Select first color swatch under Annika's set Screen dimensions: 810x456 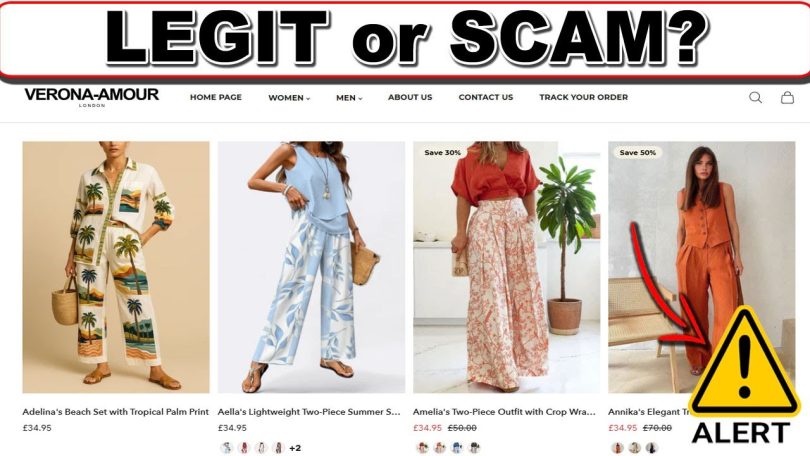coord(617,448)
